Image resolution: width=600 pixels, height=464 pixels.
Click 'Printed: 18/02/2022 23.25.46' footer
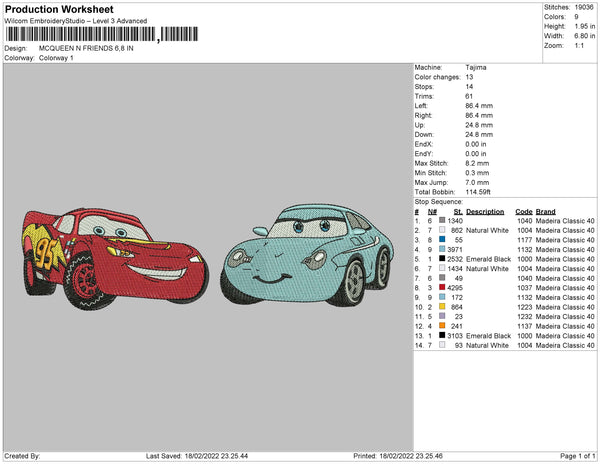click(x=398, y=456)
